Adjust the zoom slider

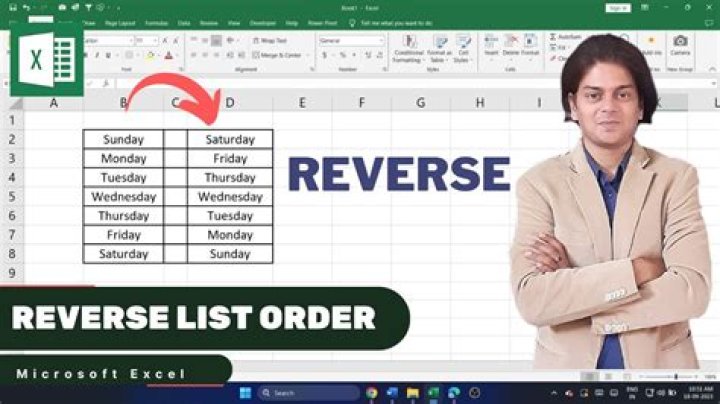(x=676, y=377)
